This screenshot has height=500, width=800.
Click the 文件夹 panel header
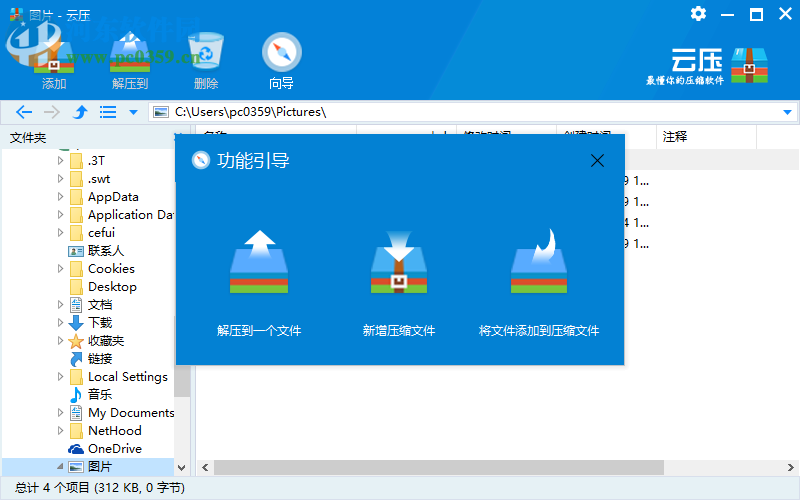click(28, 138)
